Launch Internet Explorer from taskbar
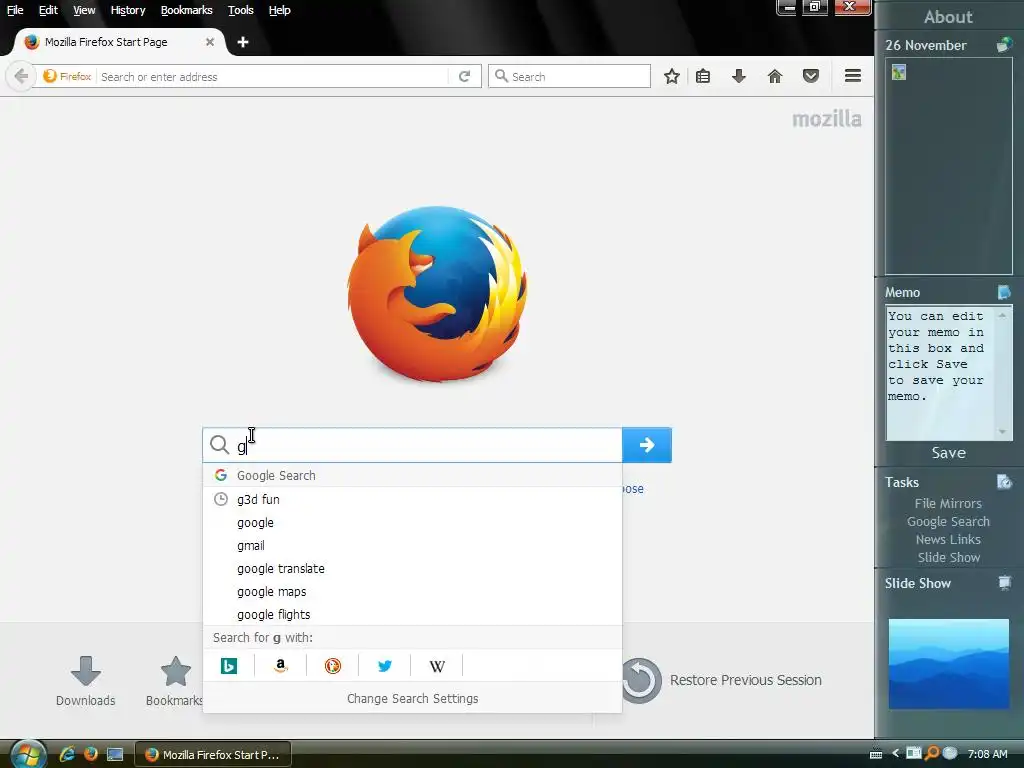1024x768 pixels. [x=67, y=754]
